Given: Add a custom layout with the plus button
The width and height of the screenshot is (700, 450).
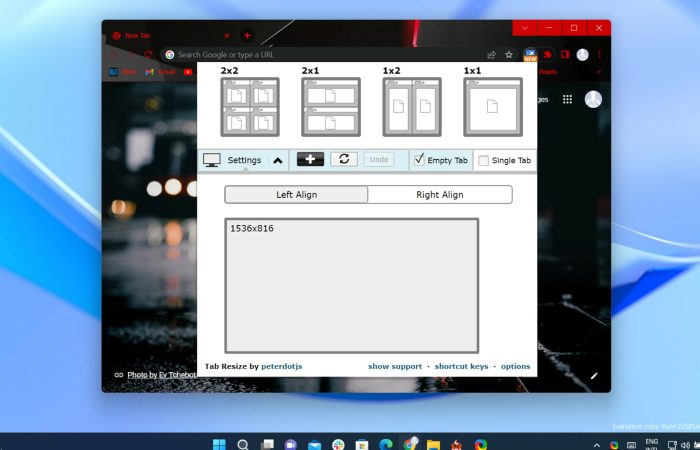Looking at the screenshot, I should point(310,159).
